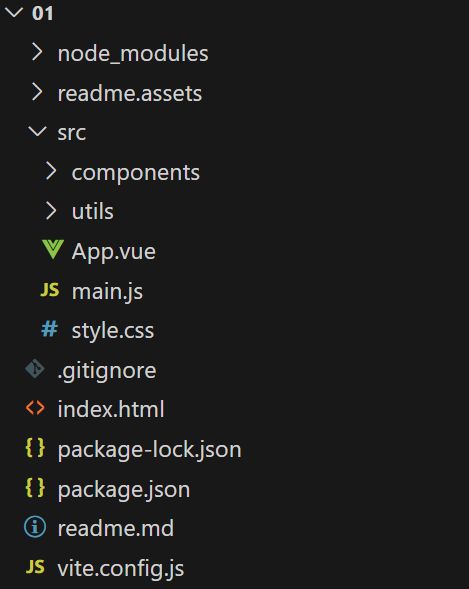Collapse the src folder chevron
469x589 pixels.
pyautogui.click(x=37, y=131)
